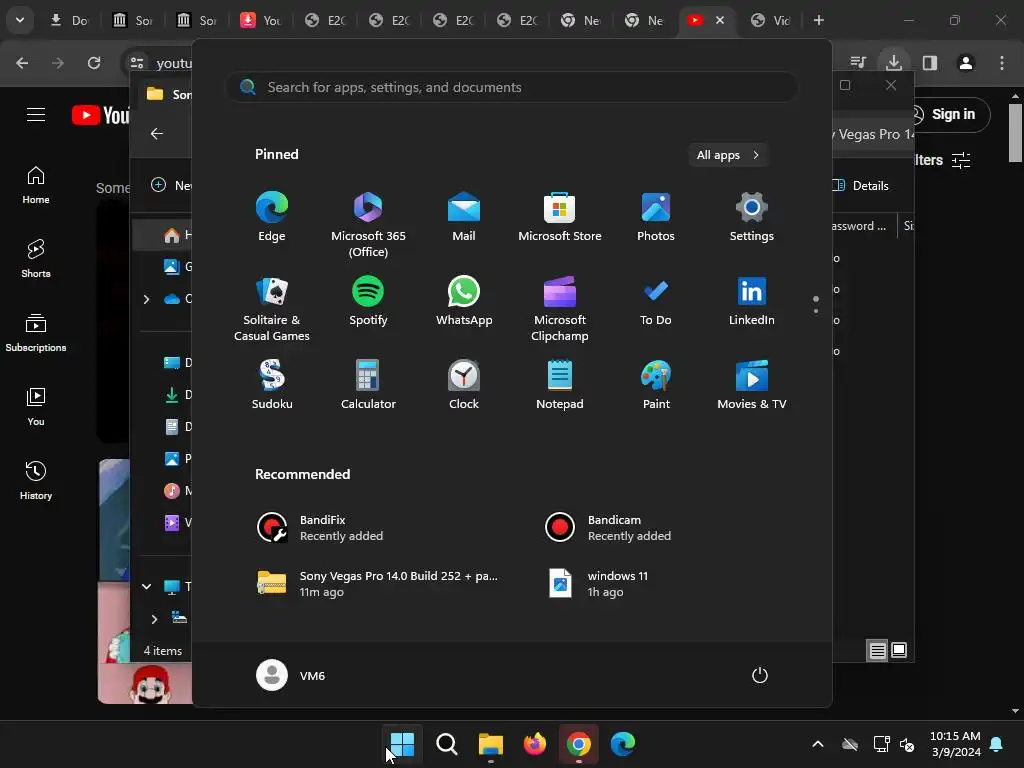Viewport: 1024px width, 768px height.
Task: Open VM6 user account menu
Action: click(x=291, y=675)
